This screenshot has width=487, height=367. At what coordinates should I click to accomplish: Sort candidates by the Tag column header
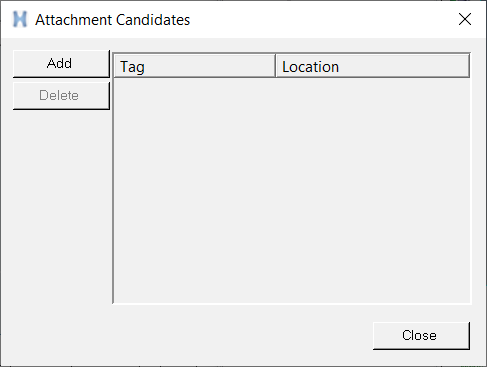click(x=195, y=66)
